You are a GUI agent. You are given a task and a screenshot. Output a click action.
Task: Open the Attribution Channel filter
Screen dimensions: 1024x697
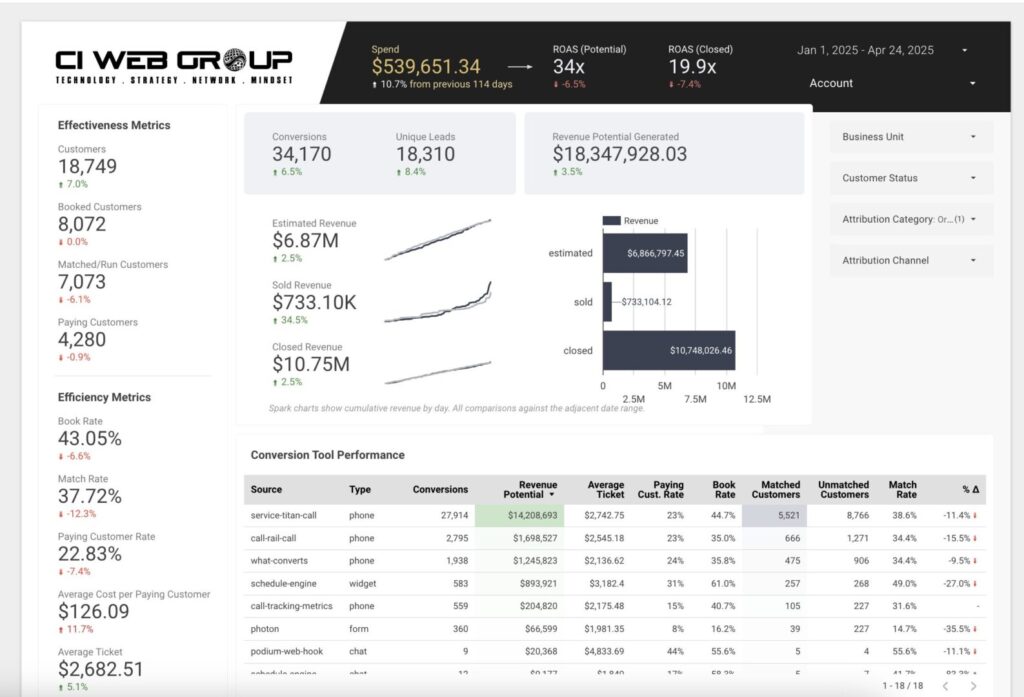click(910, 260)
